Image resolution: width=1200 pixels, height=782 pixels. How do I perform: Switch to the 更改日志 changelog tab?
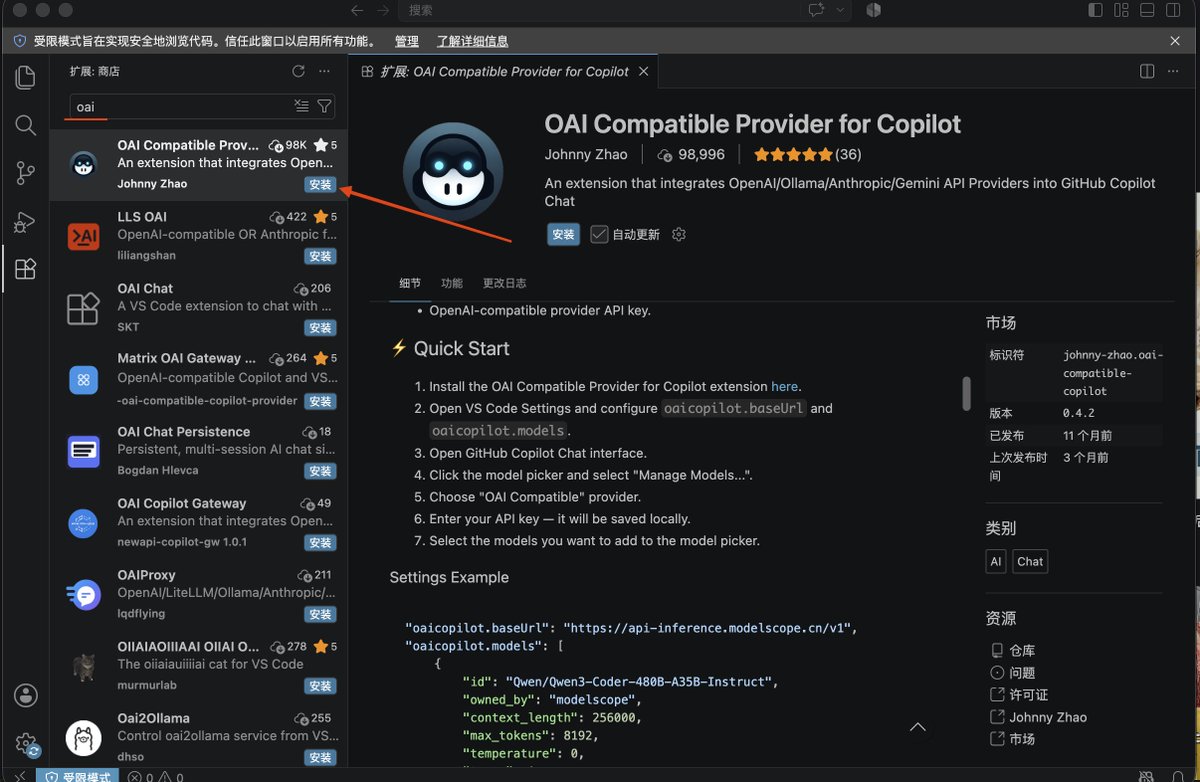[x=504, y=283]
